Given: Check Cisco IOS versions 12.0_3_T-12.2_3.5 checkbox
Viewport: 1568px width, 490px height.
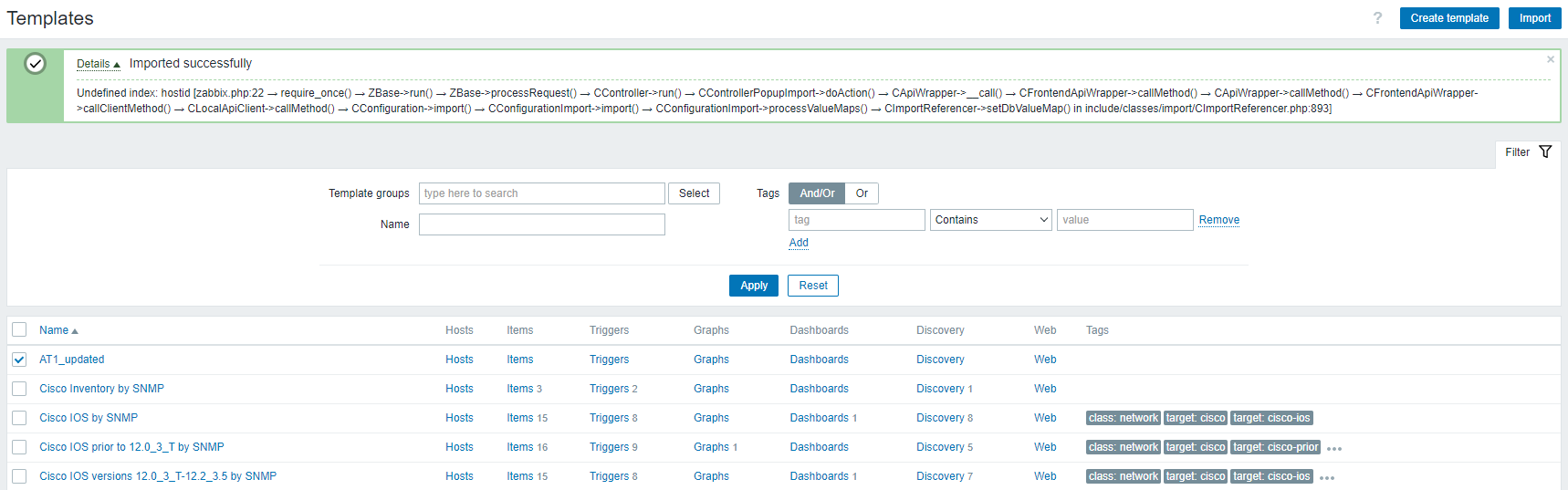Looking at the screenshot, I should (19, 476).
